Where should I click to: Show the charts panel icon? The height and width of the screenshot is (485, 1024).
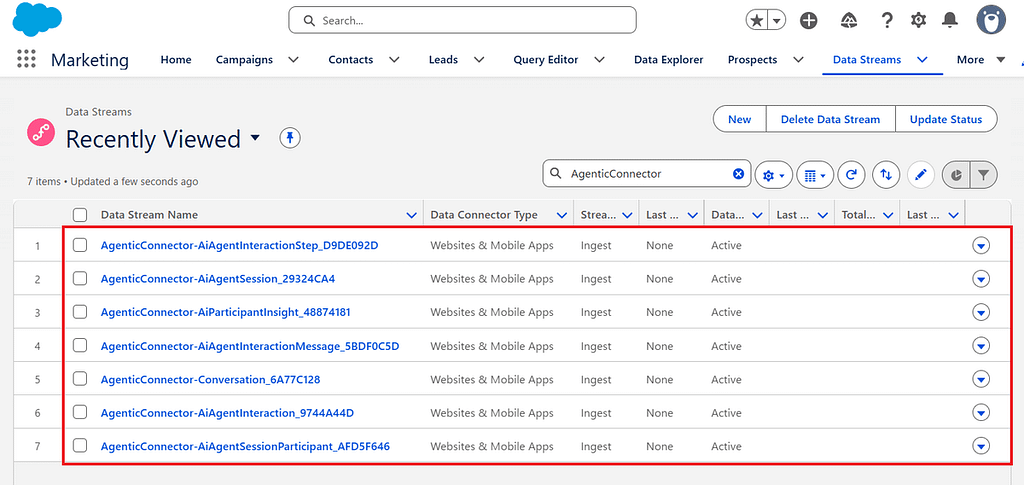point(956,175)
